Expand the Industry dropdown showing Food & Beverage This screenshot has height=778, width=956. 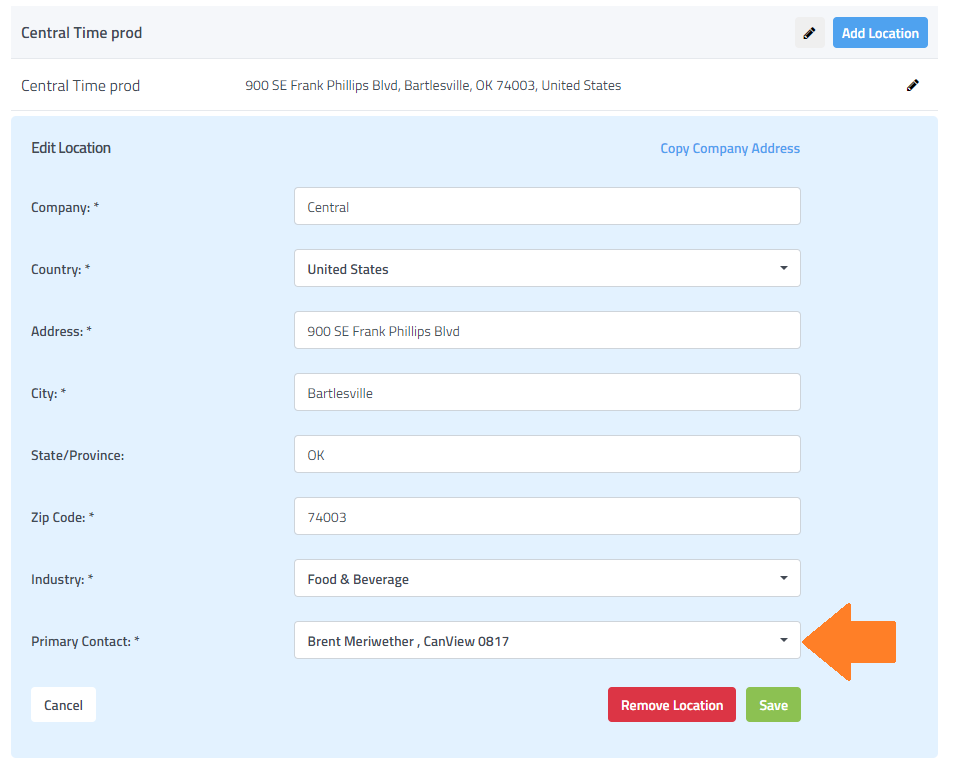click(547, 579)
